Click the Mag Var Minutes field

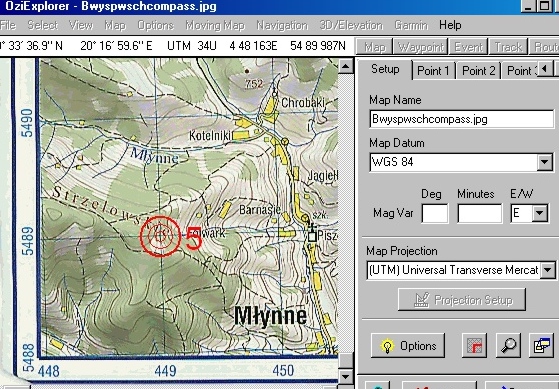480,213
